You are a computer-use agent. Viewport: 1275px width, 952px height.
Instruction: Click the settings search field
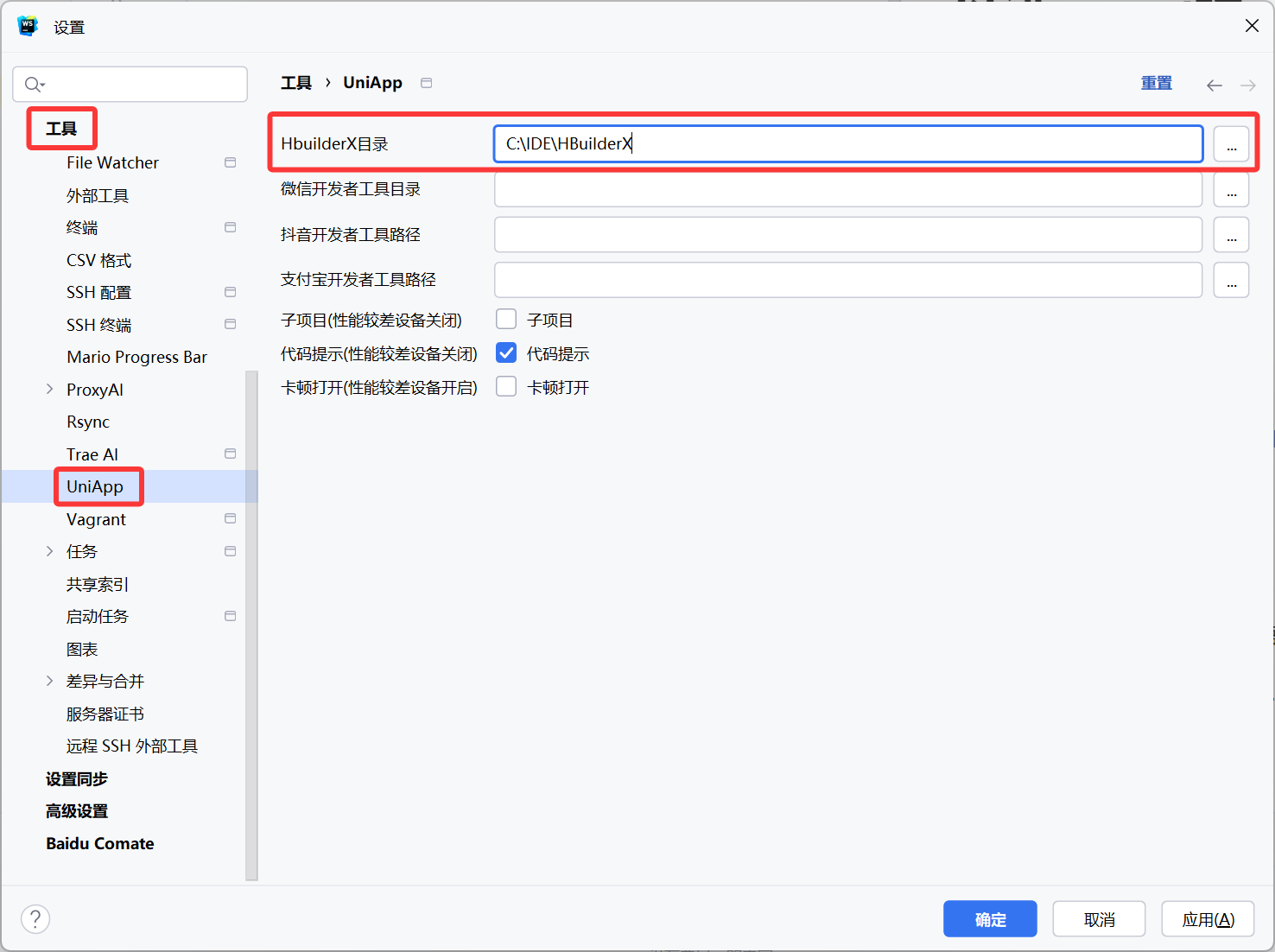[130, 84]
